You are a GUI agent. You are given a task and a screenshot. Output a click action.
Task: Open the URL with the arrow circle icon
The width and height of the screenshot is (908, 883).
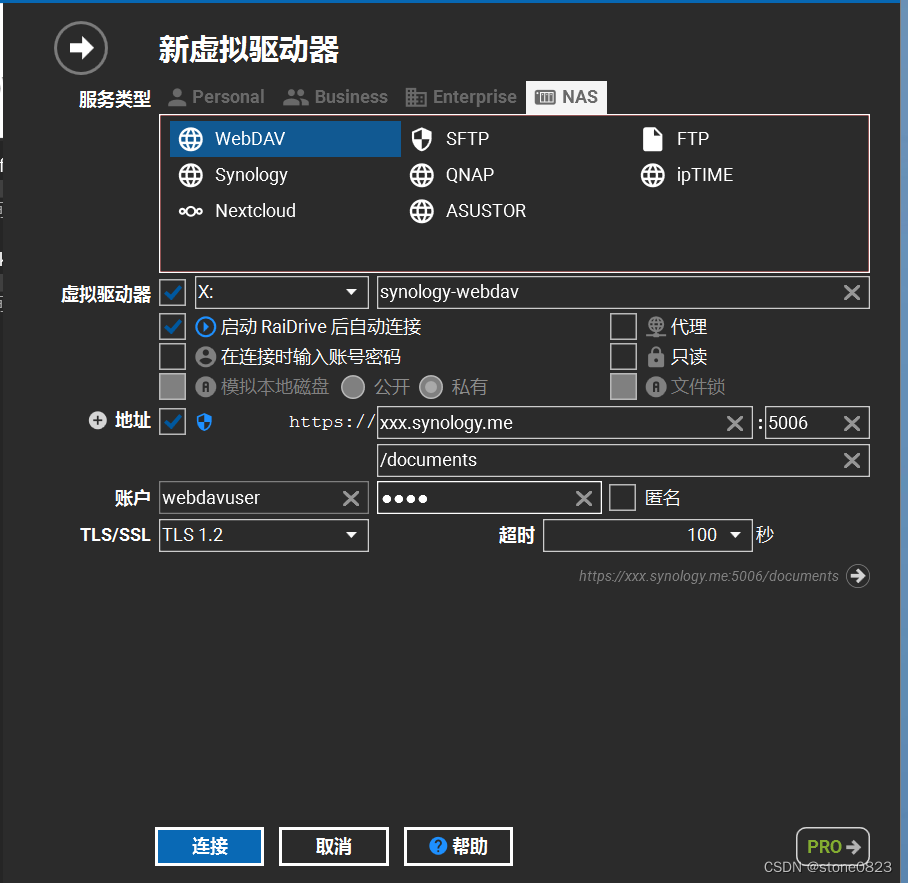[x=858, y=576]
